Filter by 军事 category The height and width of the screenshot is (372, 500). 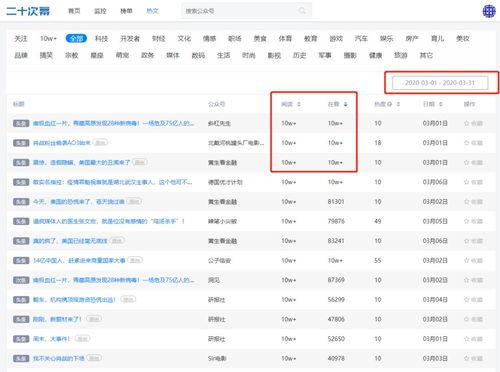(x=325, y=55)
